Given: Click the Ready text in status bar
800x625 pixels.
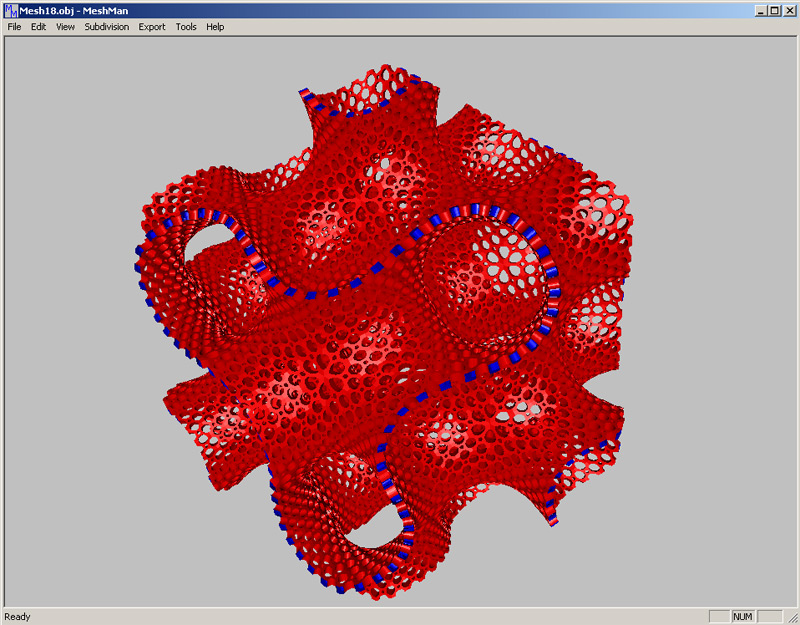Looking at the screenshot, I should tap(18, 617).
